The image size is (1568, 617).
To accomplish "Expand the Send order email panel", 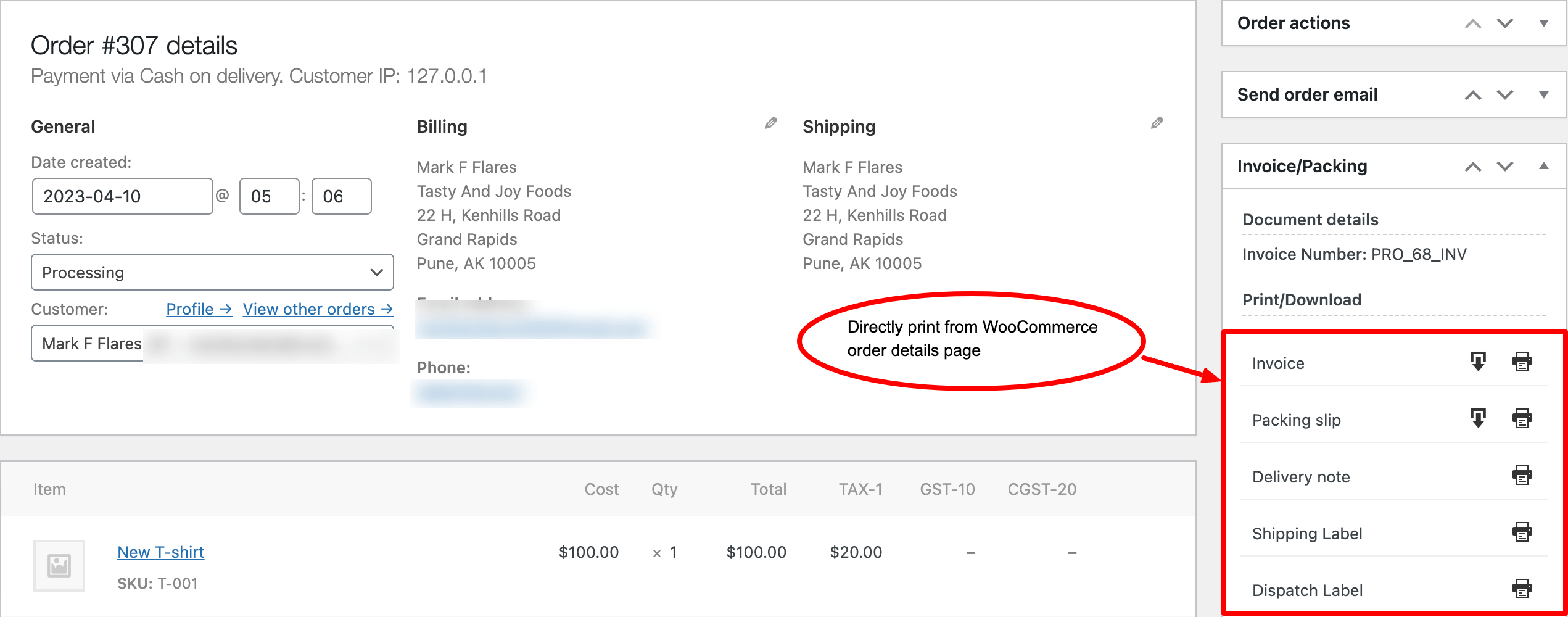I will click(1543, 95).
